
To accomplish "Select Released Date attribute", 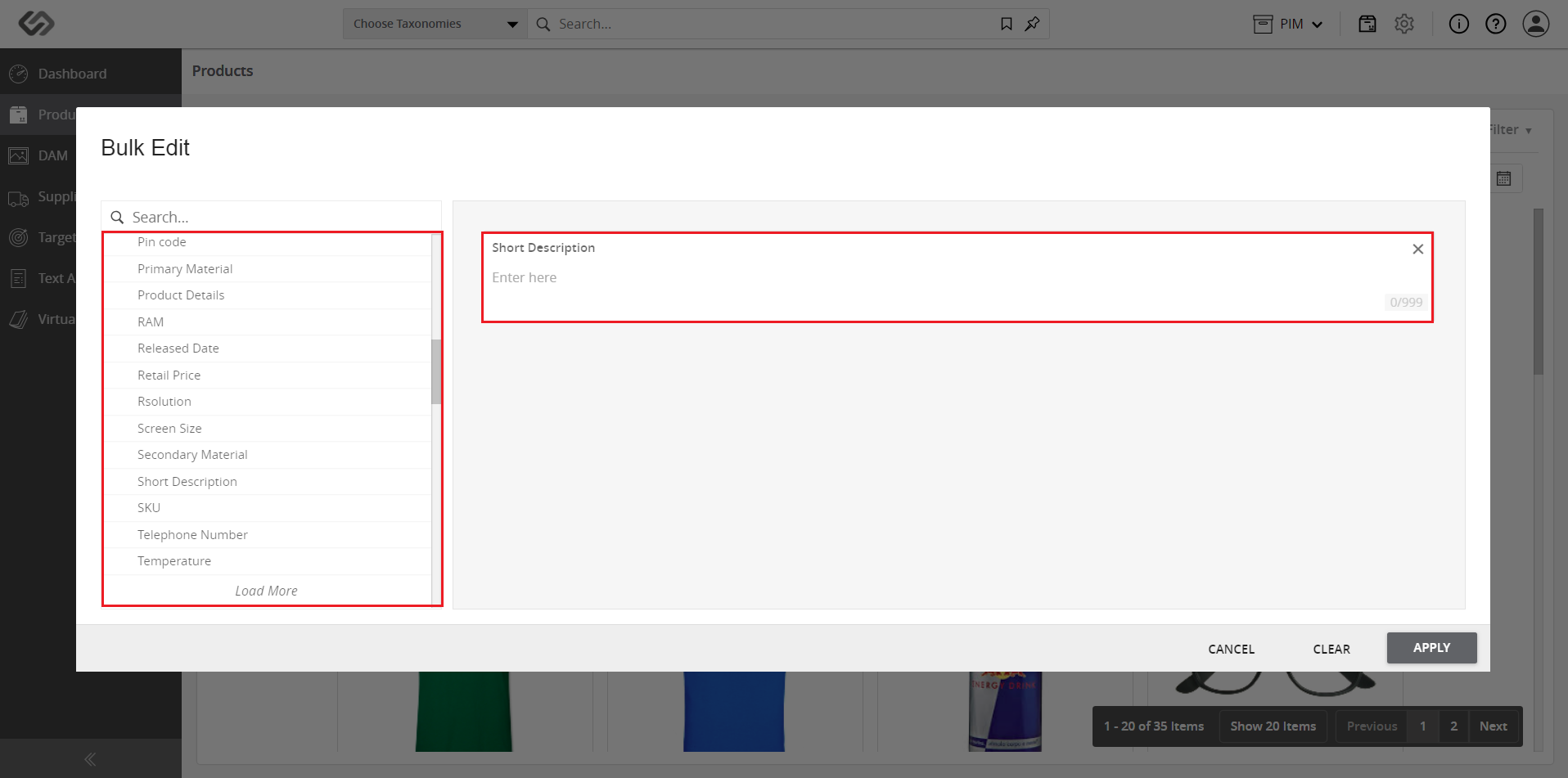I will (x=268, y=349).
